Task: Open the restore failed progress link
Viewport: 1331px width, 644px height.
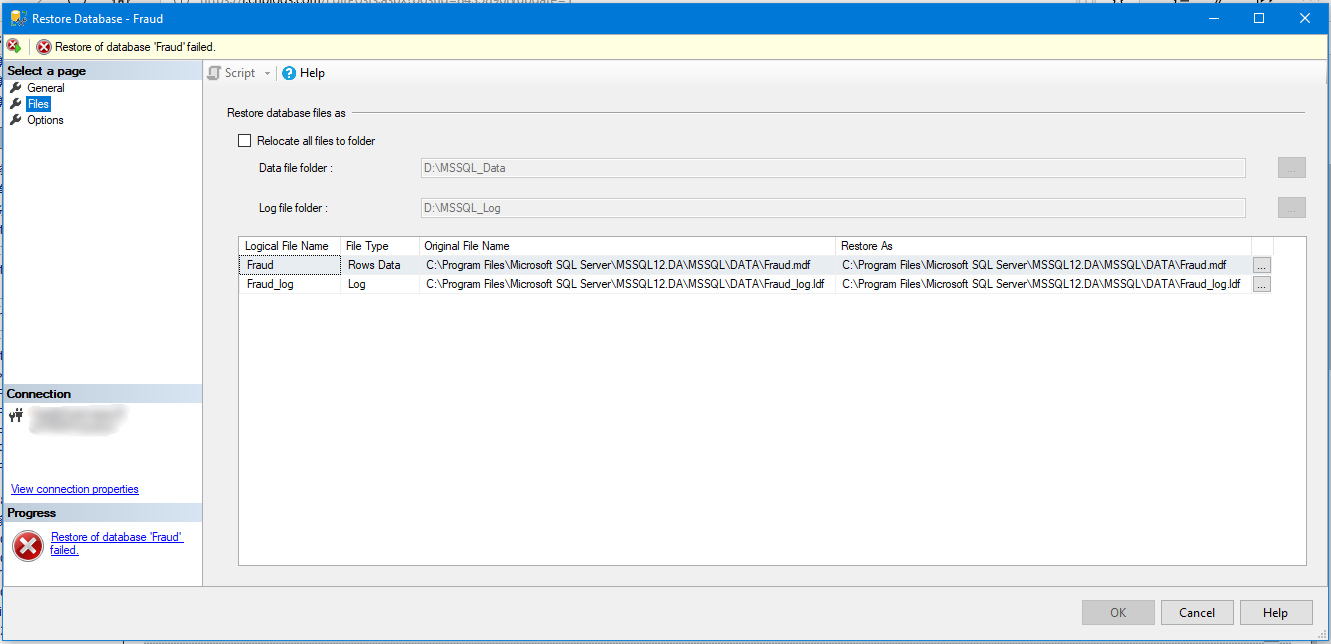Action: (117, 543)
